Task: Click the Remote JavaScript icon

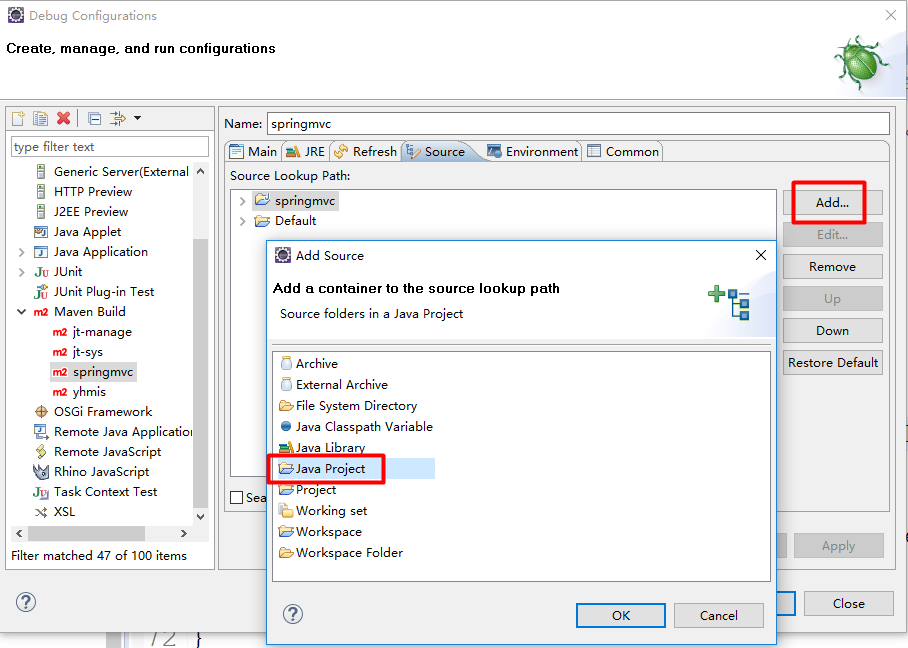Action: (x=41, y=452)
